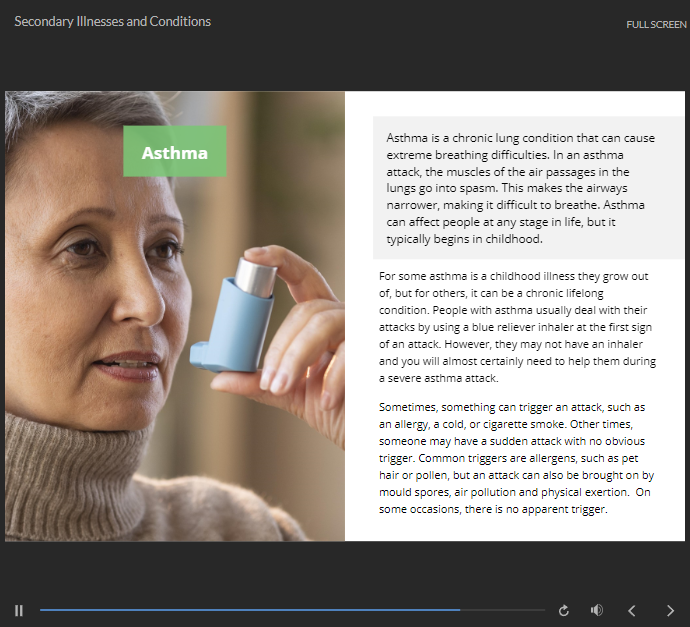
Task: Click the woman with inhaler photo
Action: point(175,316)
